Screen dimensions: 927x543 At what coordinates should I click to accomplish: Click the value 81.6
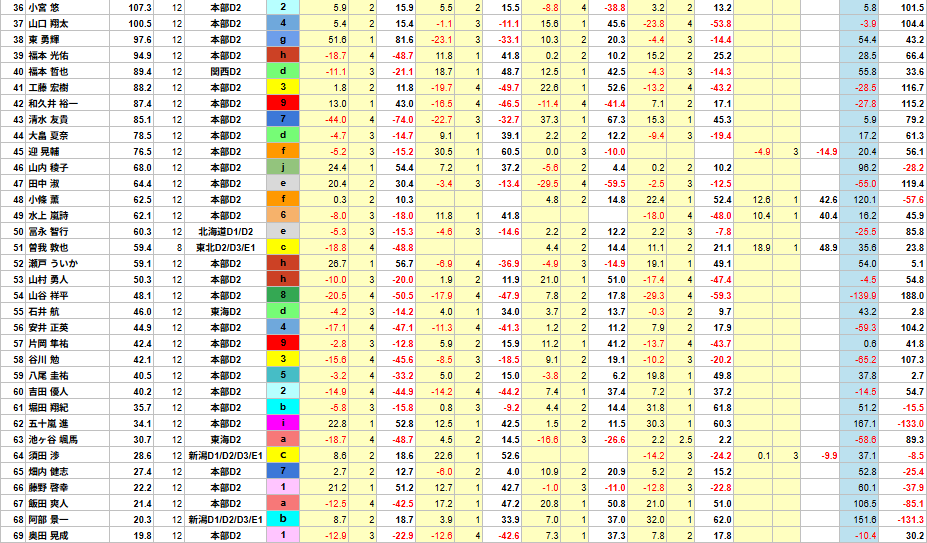pyautogui.click(x=404, y=40)
